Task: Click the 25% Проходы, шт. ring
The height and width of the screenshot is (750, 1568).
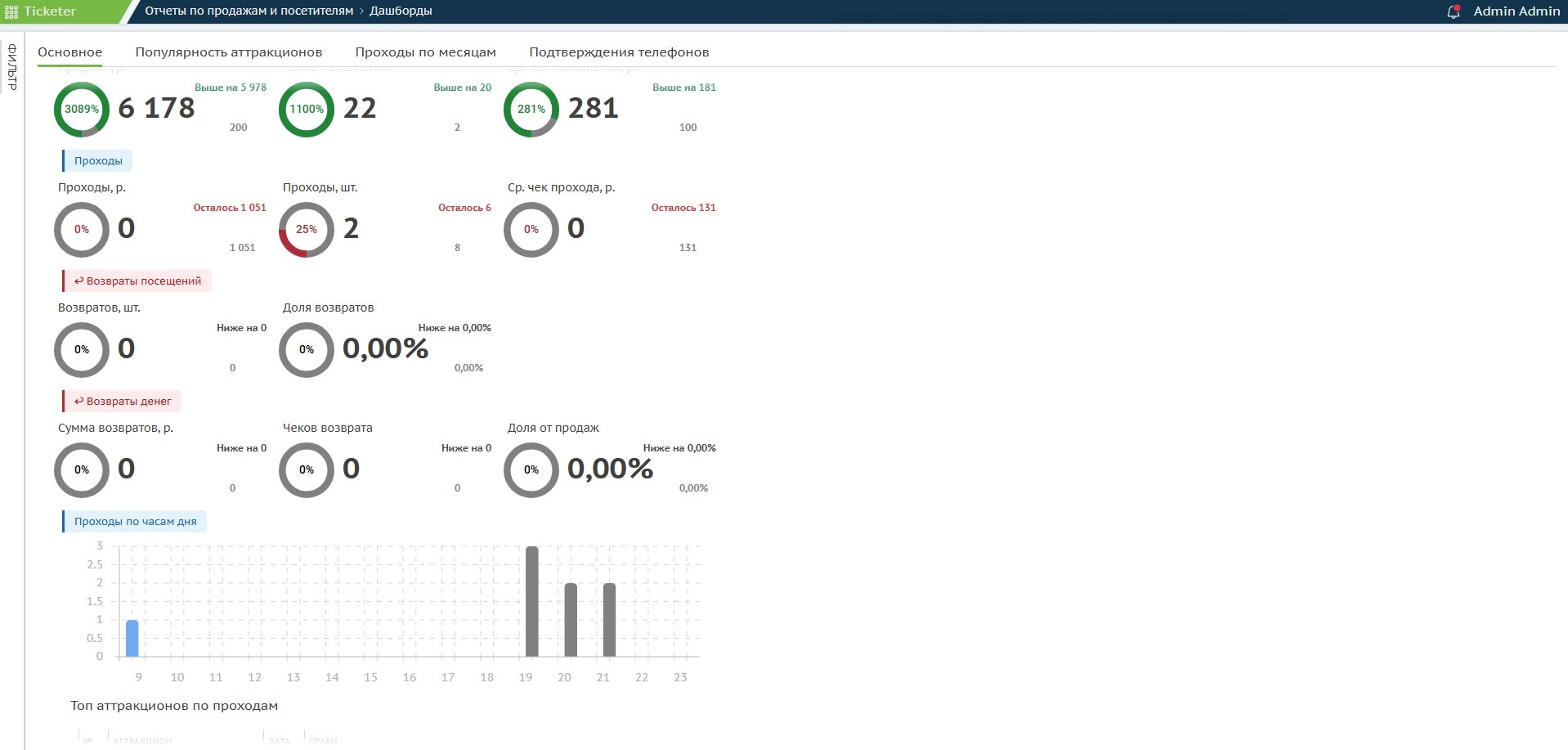Action: [x=307, y=229]
